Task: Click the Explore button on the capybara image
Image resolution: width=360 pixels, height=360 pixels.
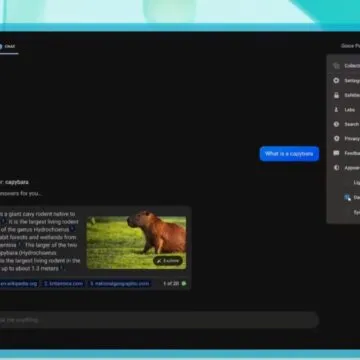Action: click(168, 261)
